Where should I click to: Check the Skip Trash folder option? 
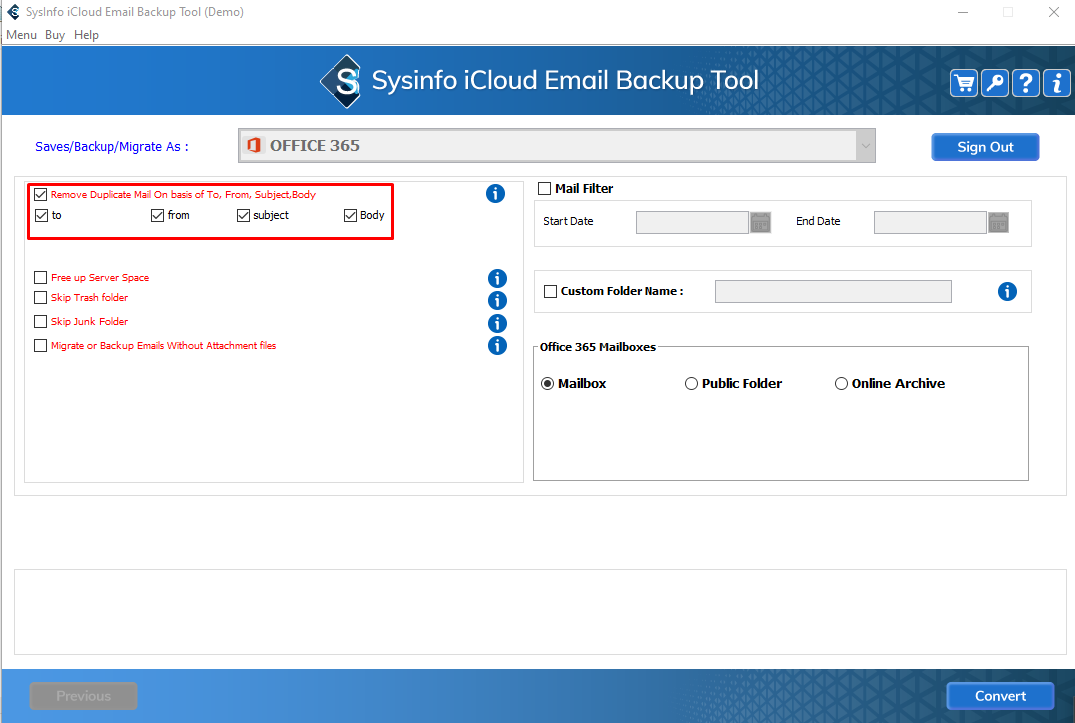tap(41, 298)
